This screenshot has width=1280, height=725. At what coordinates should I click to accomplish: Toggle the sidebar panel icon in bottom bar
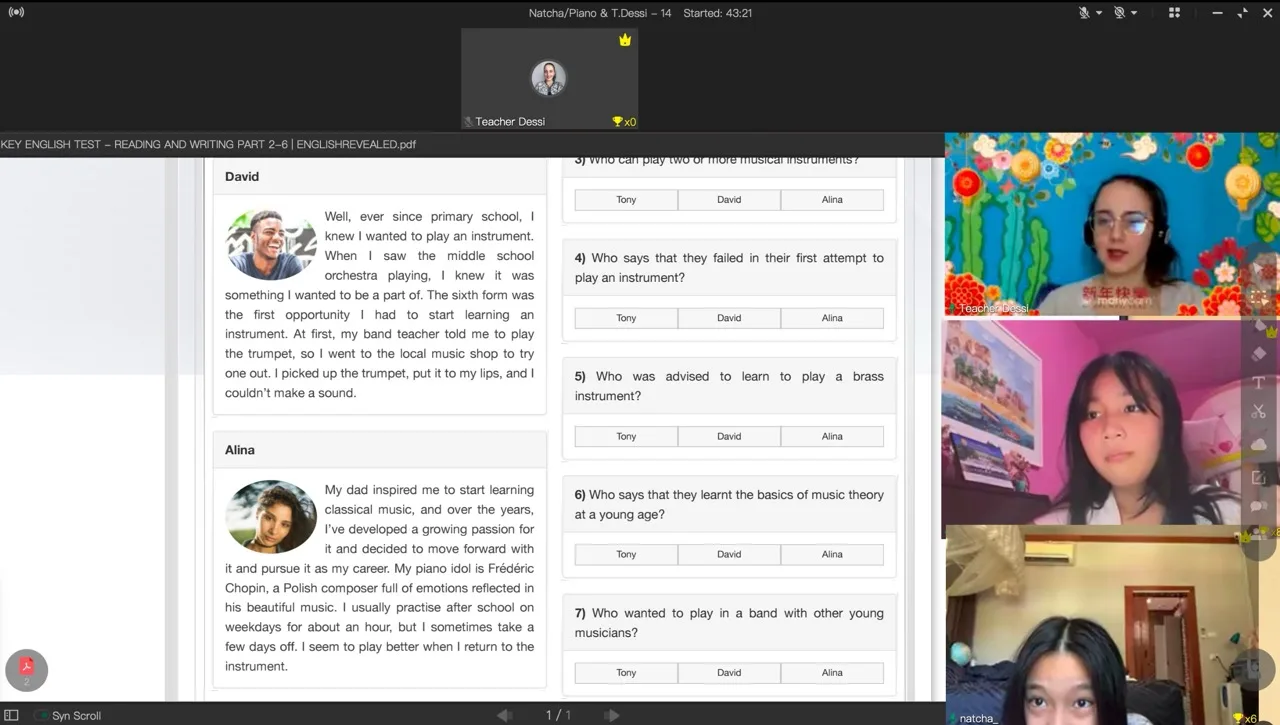click(x=12, y=716)
